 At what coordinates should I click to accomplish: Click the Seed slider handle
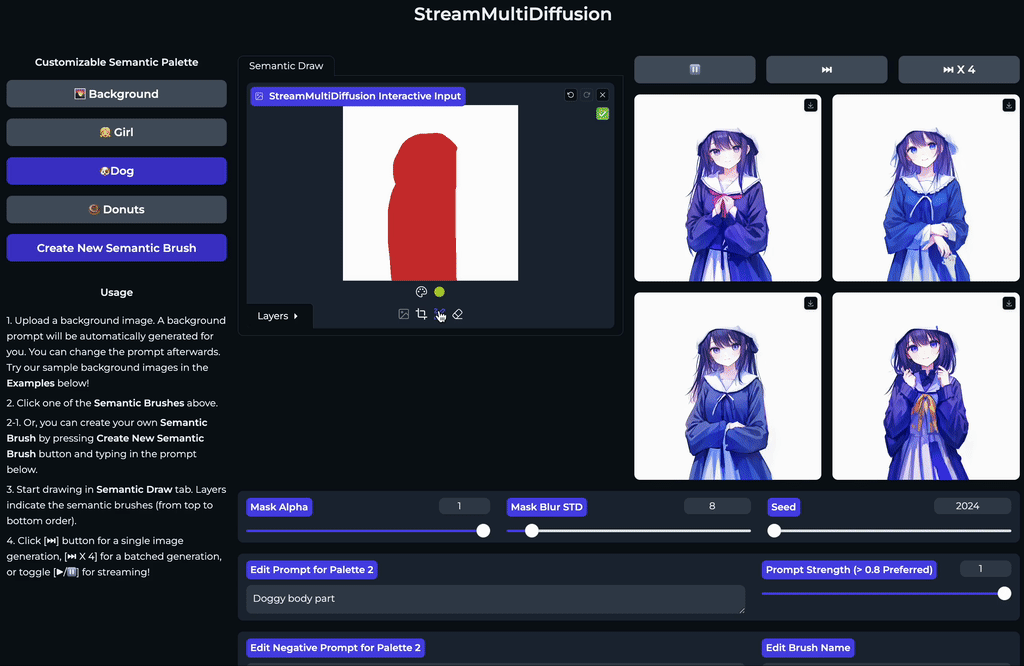click(775, 531)
